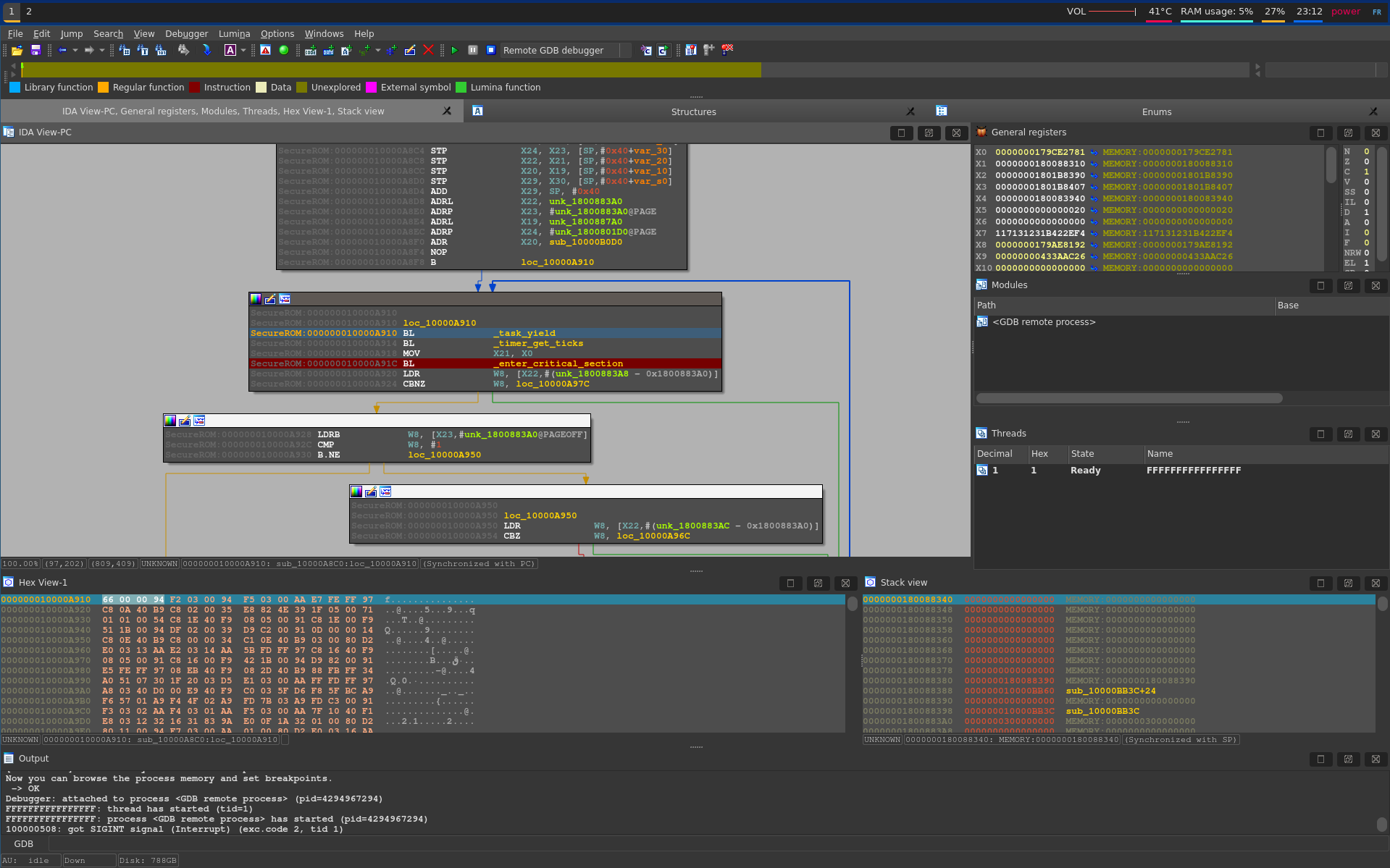This screenshot has width=1390, height=868.
Task: Group the node using the group icon
Action: click(285, 299)
